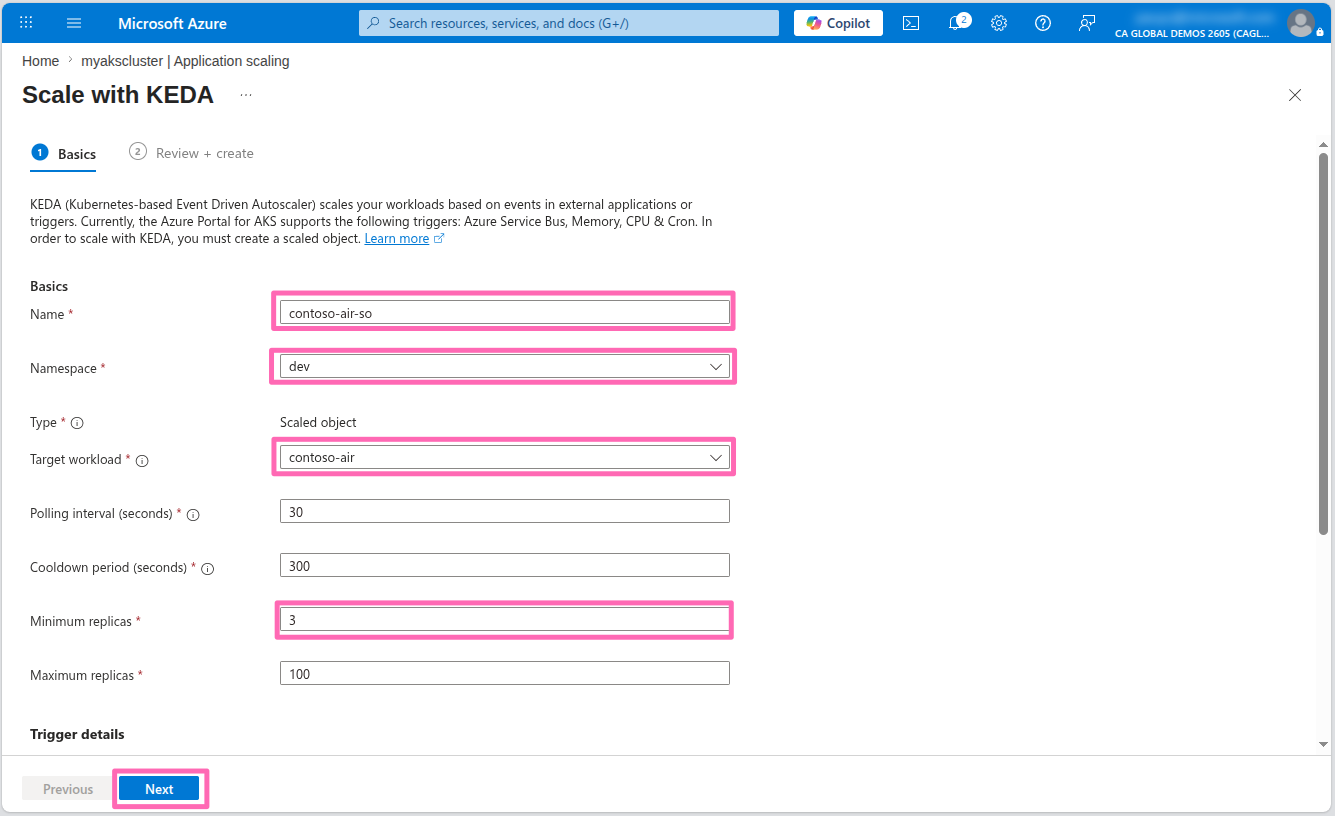
Task: Open the portal hamburger menu
Action: [74, 23]
